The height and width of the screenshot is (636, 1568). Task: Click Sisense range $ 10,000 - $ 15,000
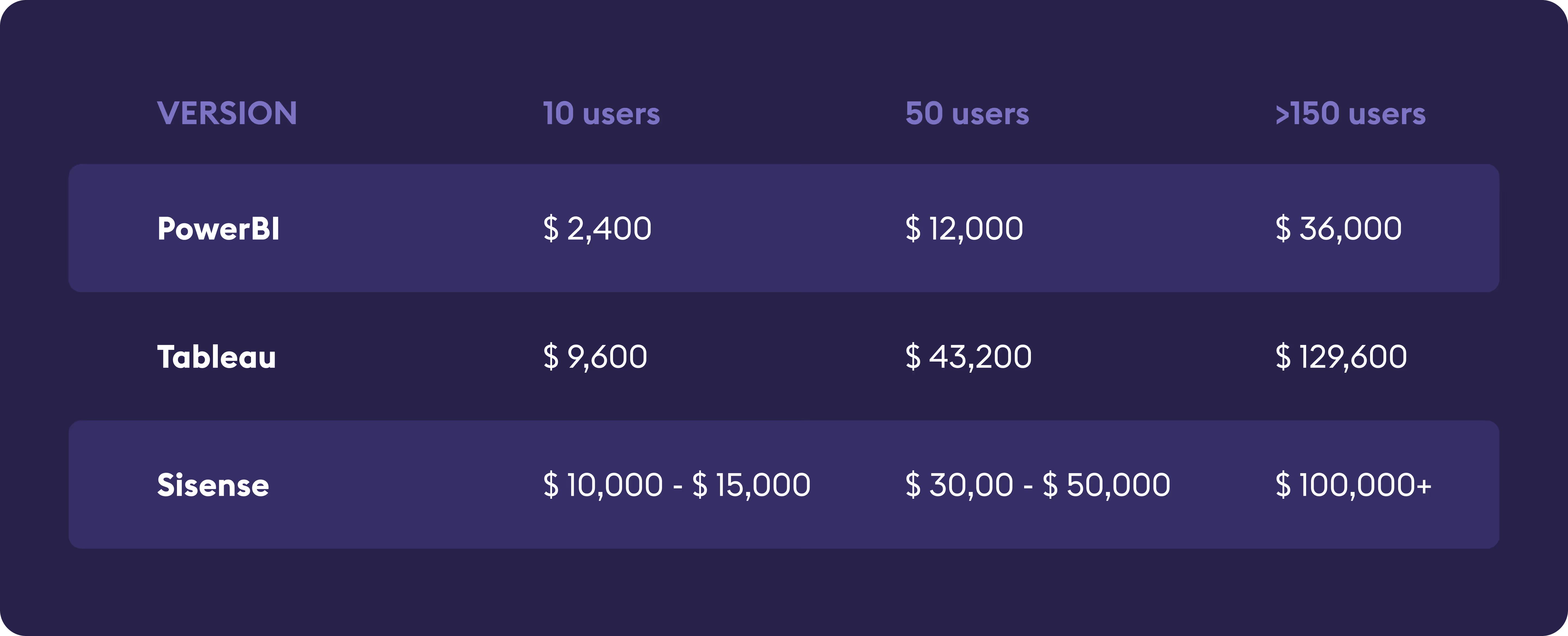[x=676, y=485]
